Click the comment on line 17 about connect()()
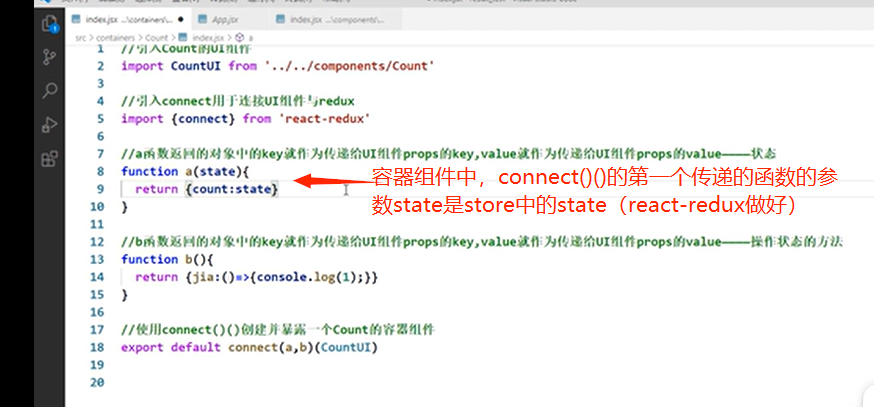874x407 pixels. (278, 330)
